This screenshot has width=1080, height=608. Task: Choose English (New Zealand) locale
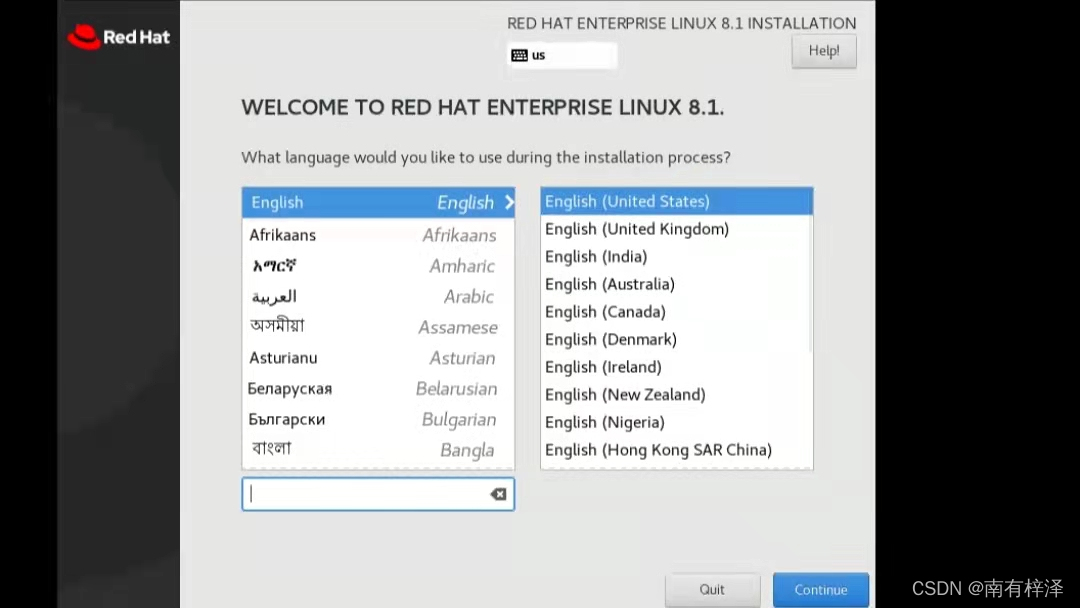676,394
